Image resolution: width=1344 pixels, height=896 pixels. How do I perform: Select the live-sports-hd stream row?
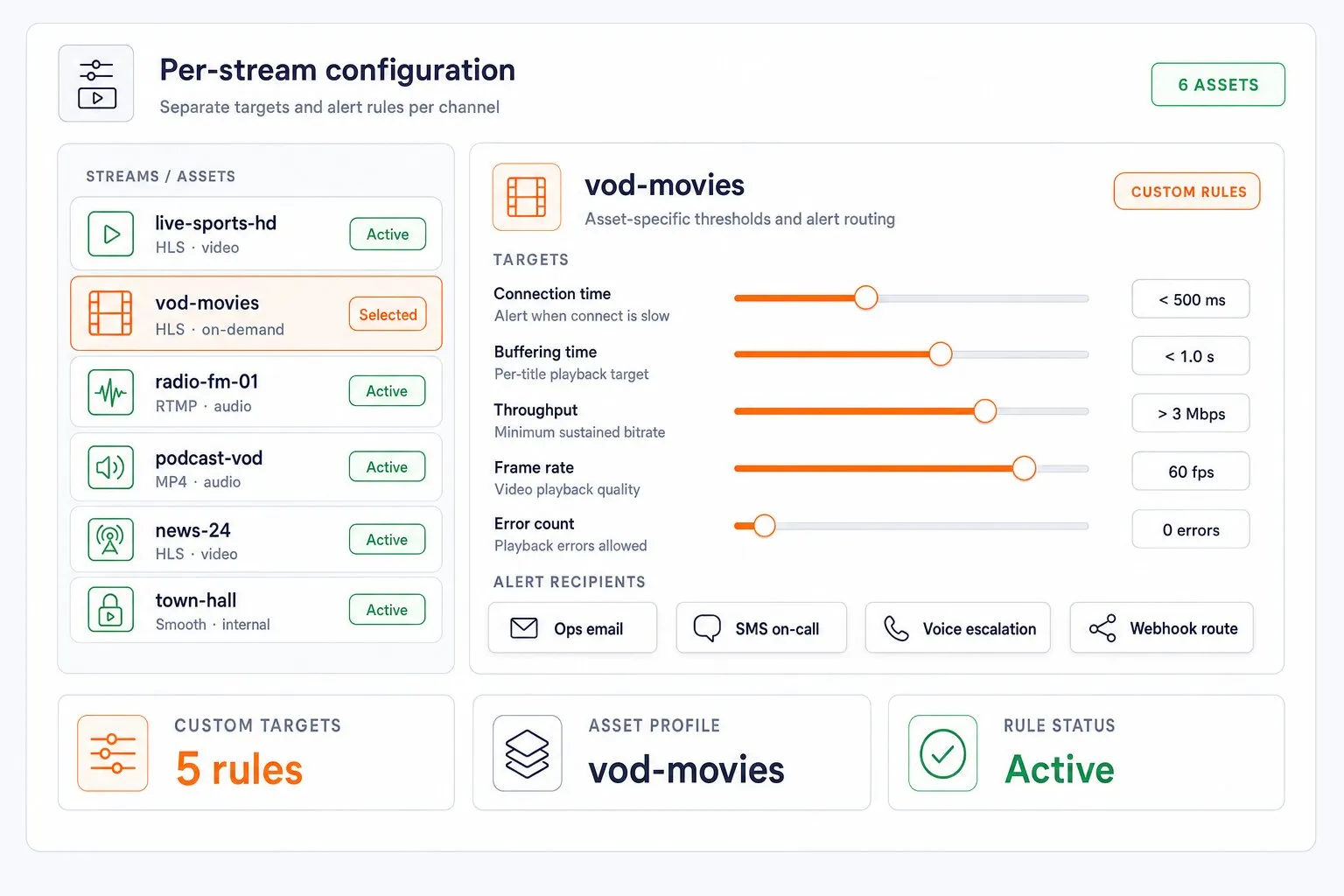click(x=256, y=234)
